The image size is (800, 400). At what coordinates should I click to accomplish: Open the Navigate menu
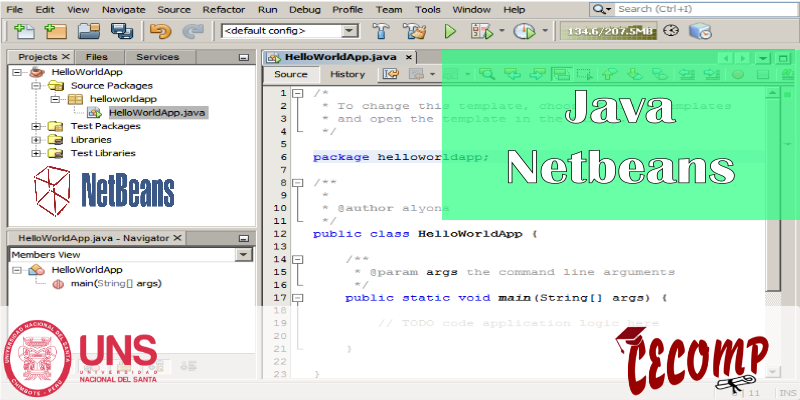pos(123,10)
